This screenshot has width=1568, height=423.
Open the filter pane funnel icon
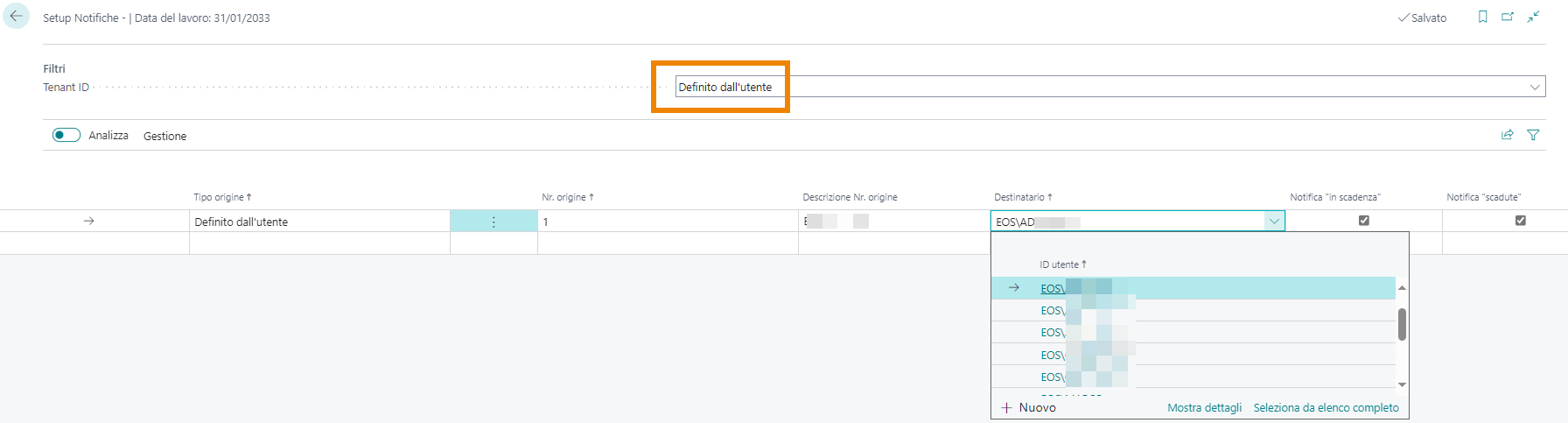pyautogui.click(x=1533, y=135)
